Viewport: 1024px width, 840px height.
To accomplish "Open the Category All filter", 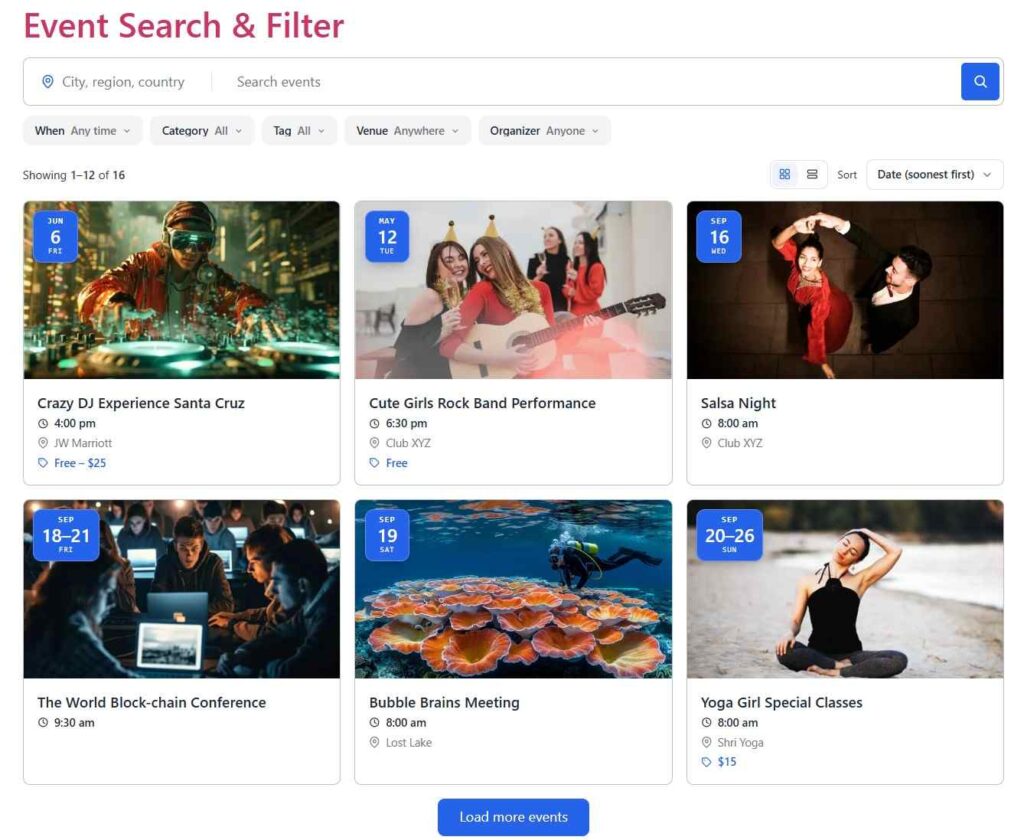I will [x=202, y=131].
